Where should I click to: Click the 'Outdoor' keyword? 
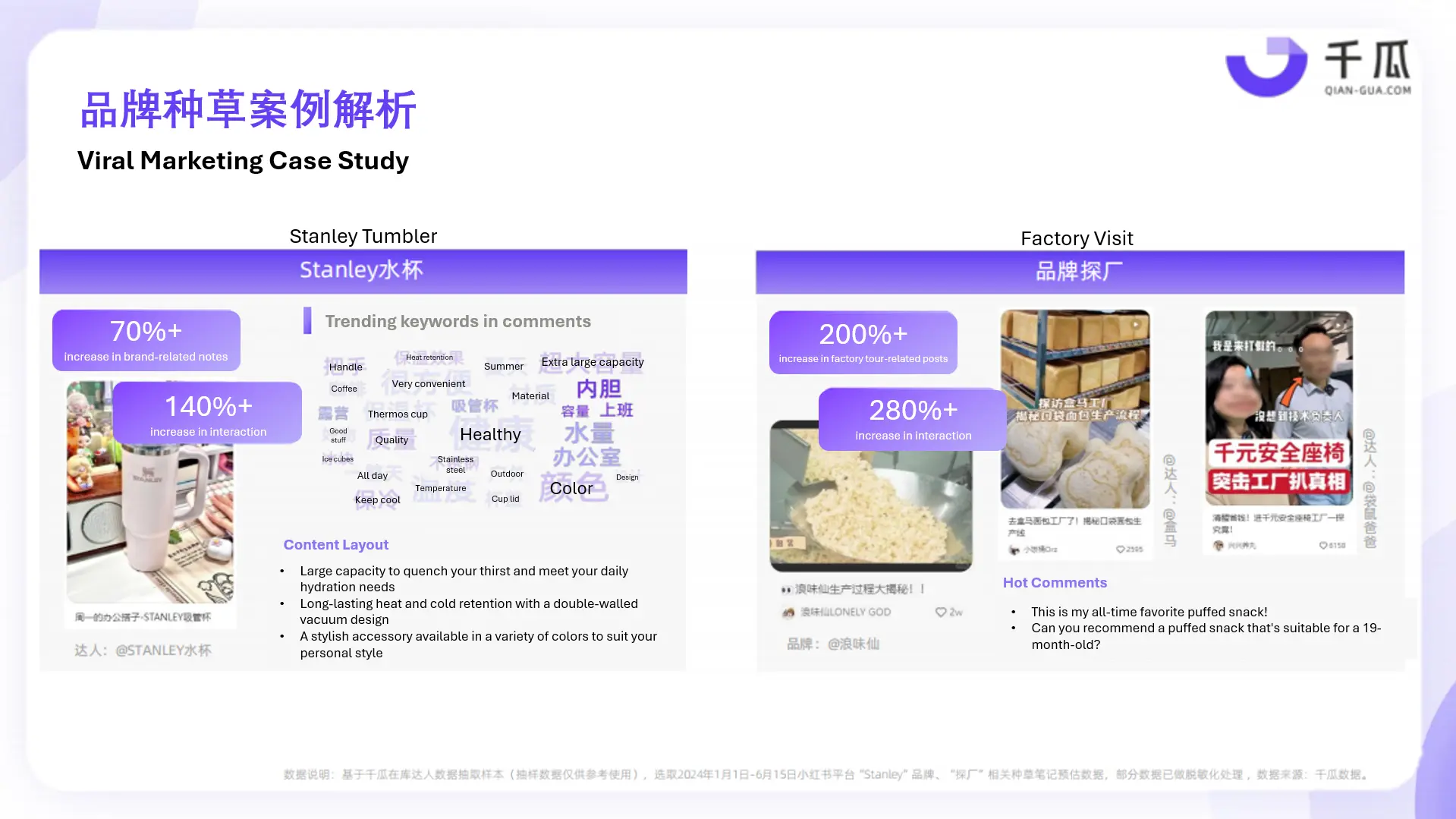tap(507, 474)
